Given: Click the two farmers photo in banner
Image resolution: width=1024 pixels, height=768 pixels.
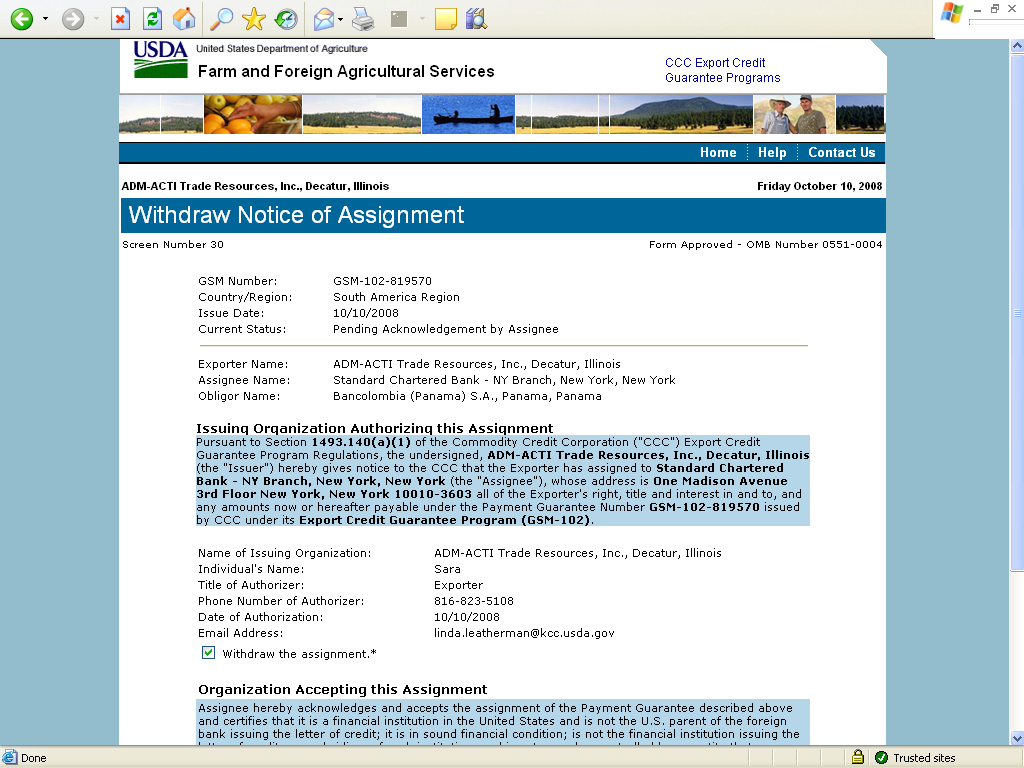Looking at the screenshot, I should [794, 114].
